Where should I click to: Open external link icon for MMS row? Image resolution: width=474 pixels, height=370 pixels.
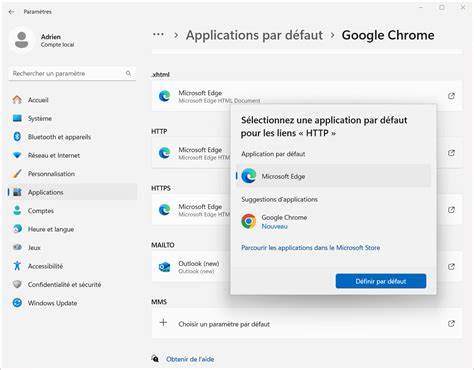click(451, 323)
